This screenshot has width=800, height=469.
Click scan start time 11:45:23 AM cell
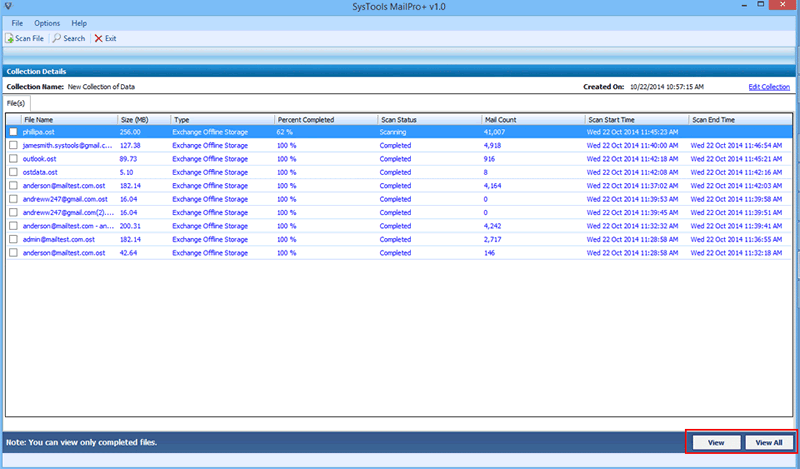pos(632,132)
